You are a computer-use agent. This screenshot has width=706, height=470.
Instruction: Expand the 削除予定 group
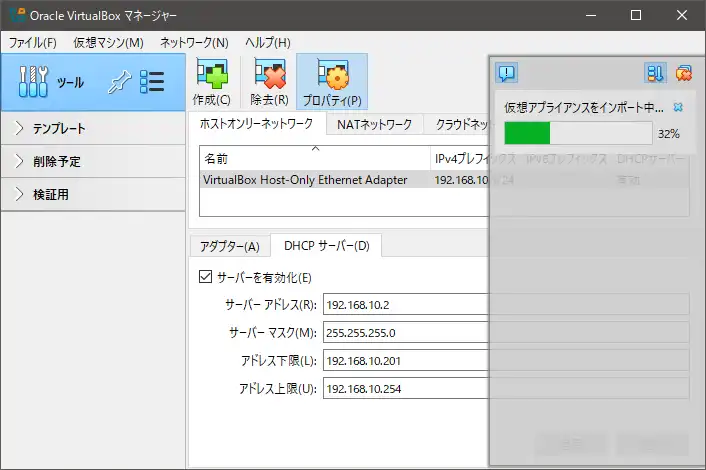[20, 161]
